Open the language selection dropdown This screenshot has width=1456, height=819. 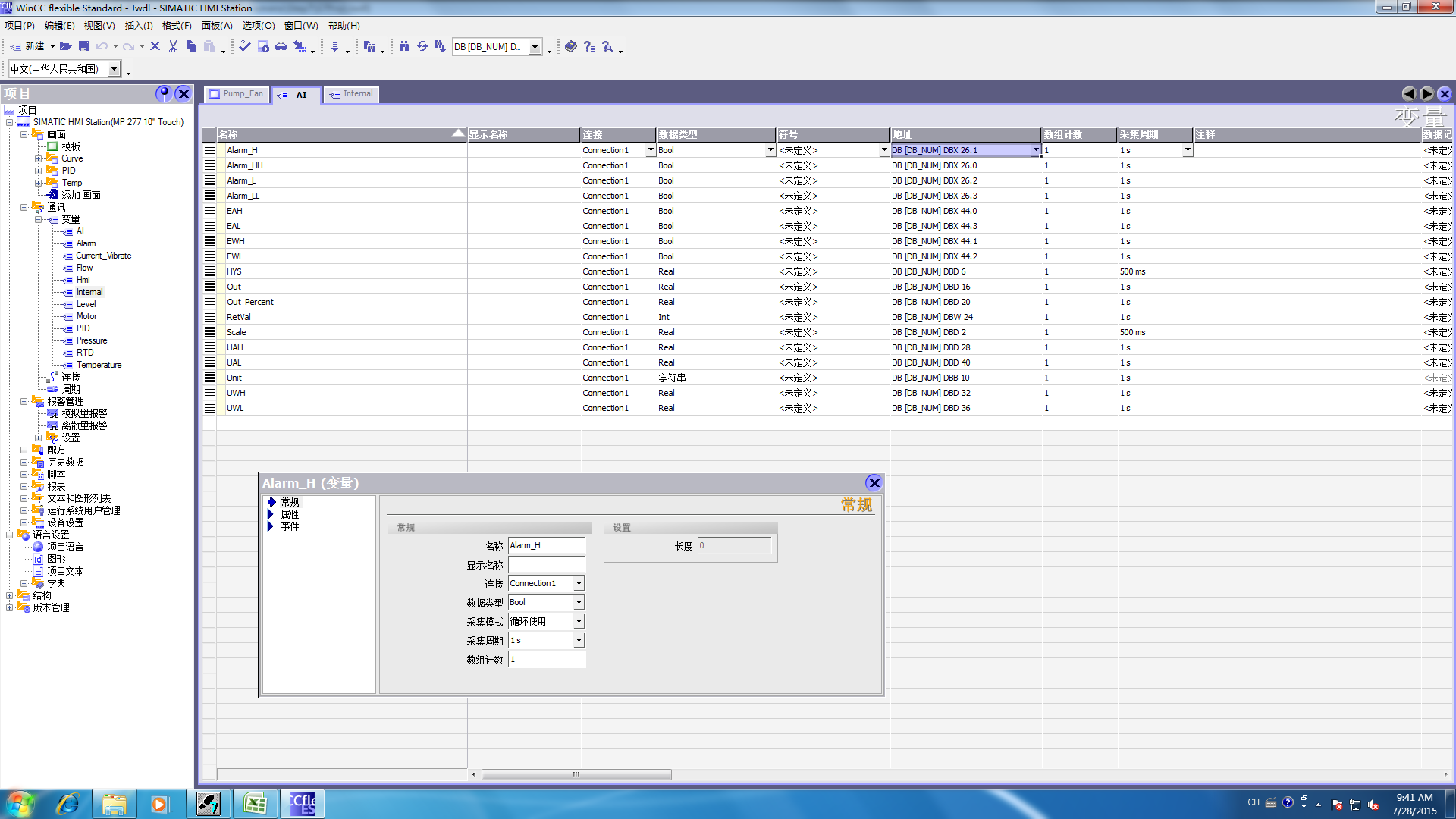(114, 69)
